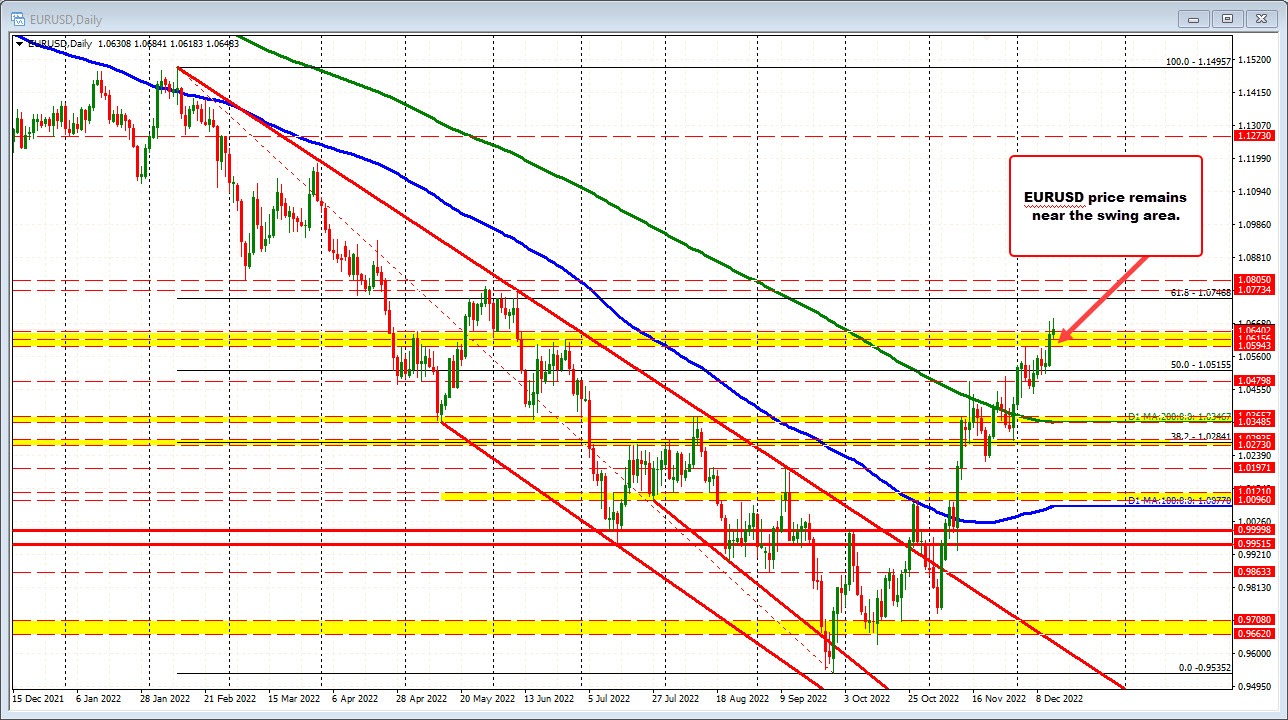Click the 38.2 - 1.02841 Fibonacci label
This screenshot has height=720, width=1288.
point(1200,437)
